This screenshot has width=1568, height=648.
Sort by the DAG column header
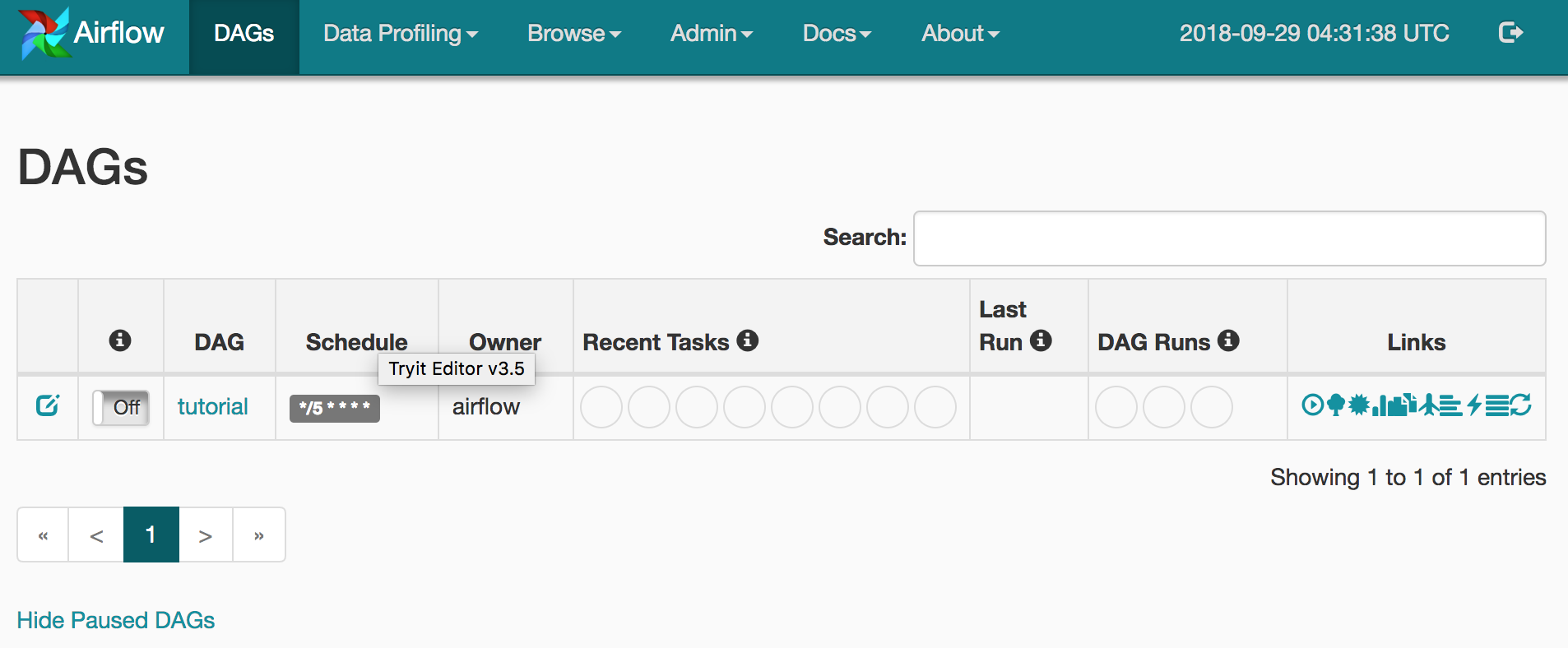pos(220,342)
